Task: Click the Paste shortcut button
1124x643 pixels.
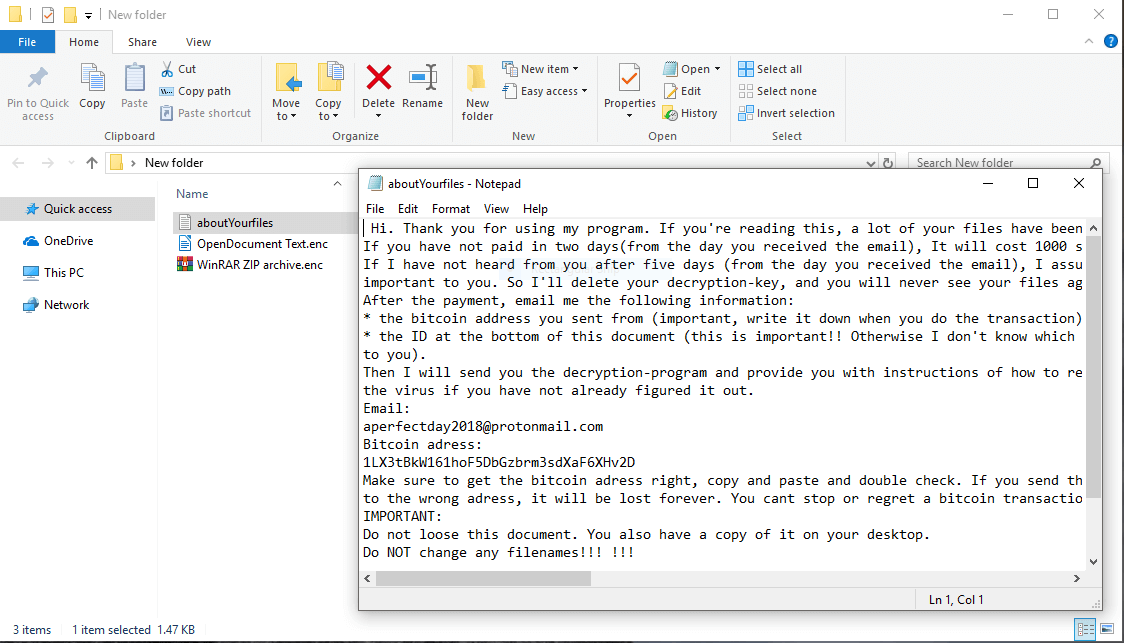Action: [x=205, y=113]
